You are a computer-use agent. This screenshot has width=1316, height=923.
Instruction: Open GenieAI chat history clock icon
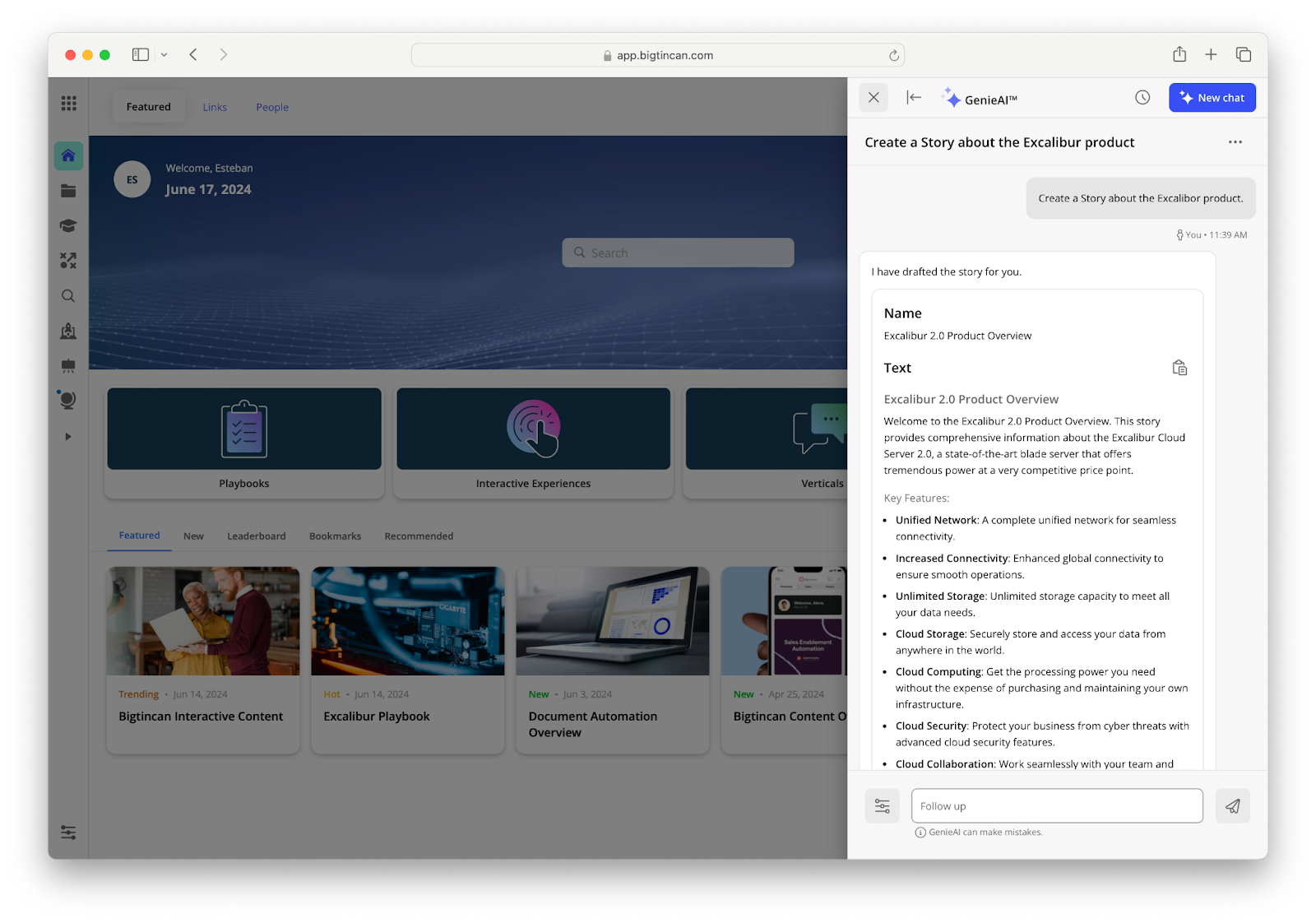pos(1142,98)
